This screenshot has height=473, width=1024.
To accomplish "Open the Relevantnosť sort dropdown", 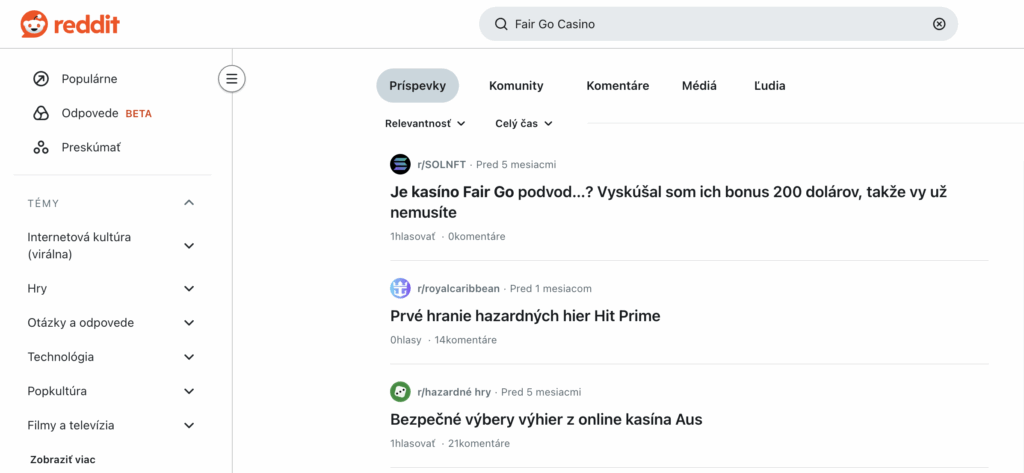I will [x=425, y=124].
